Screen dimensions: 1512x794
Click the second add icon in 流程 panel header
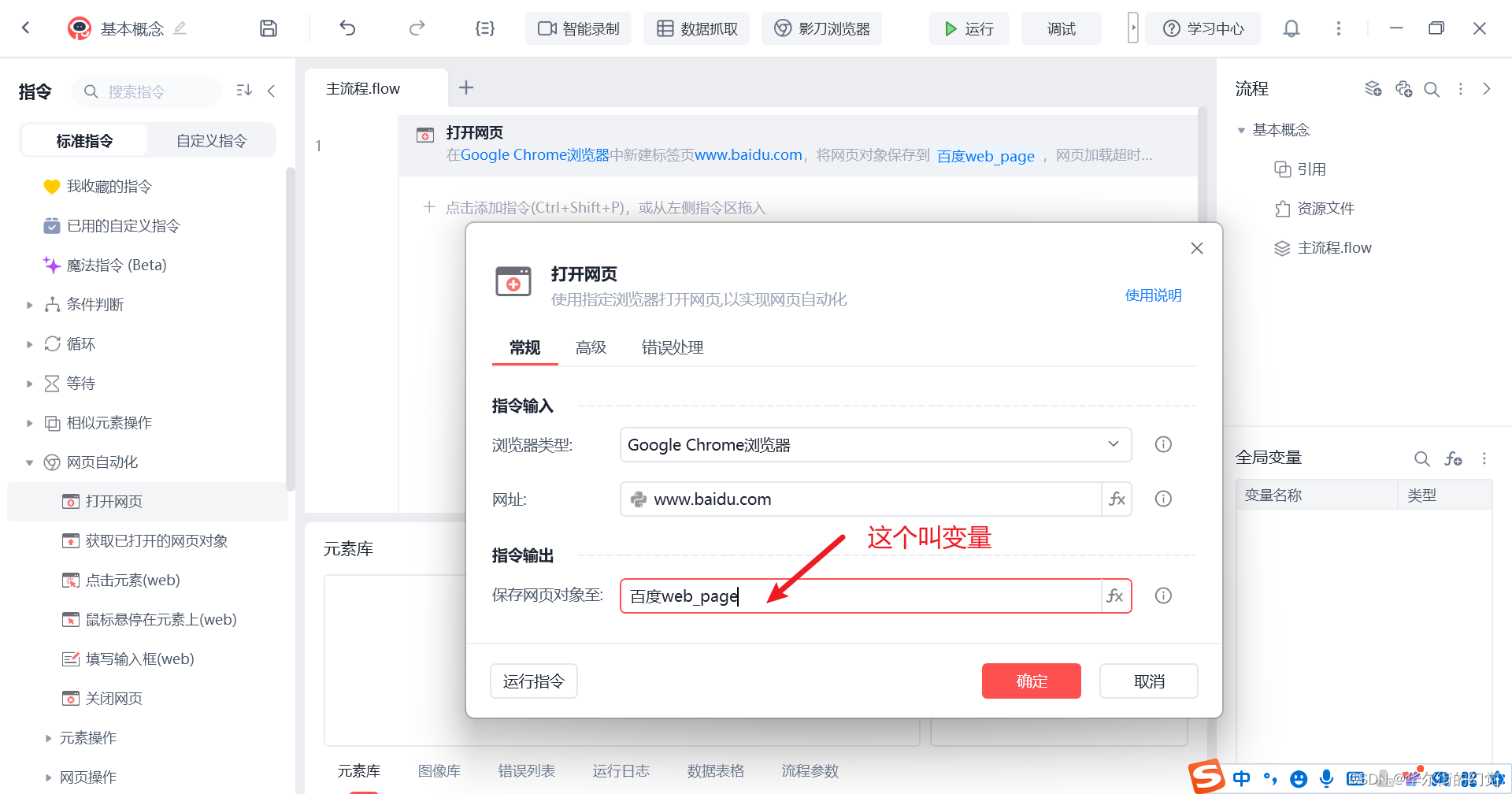click(x=1403, y=89)
